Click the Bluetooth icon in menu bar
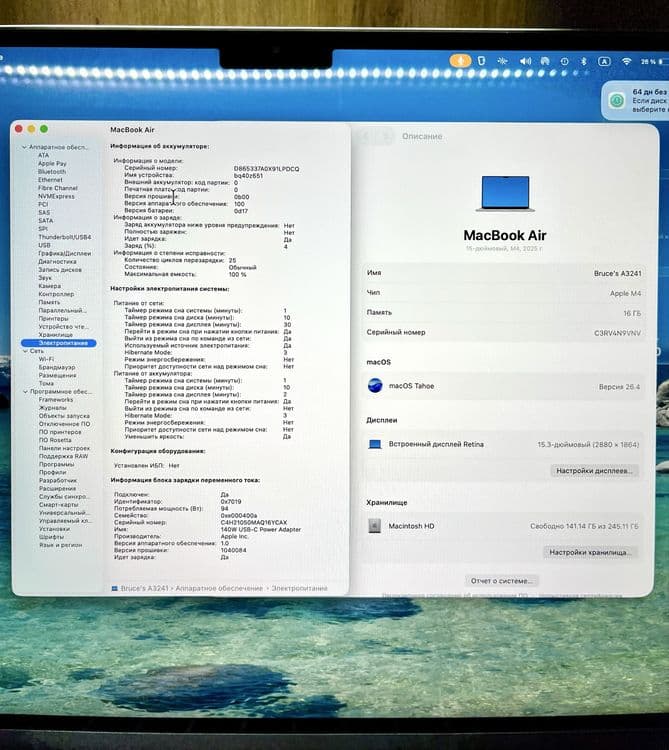This screenshot has height=750, width=669. pos(583,61)
